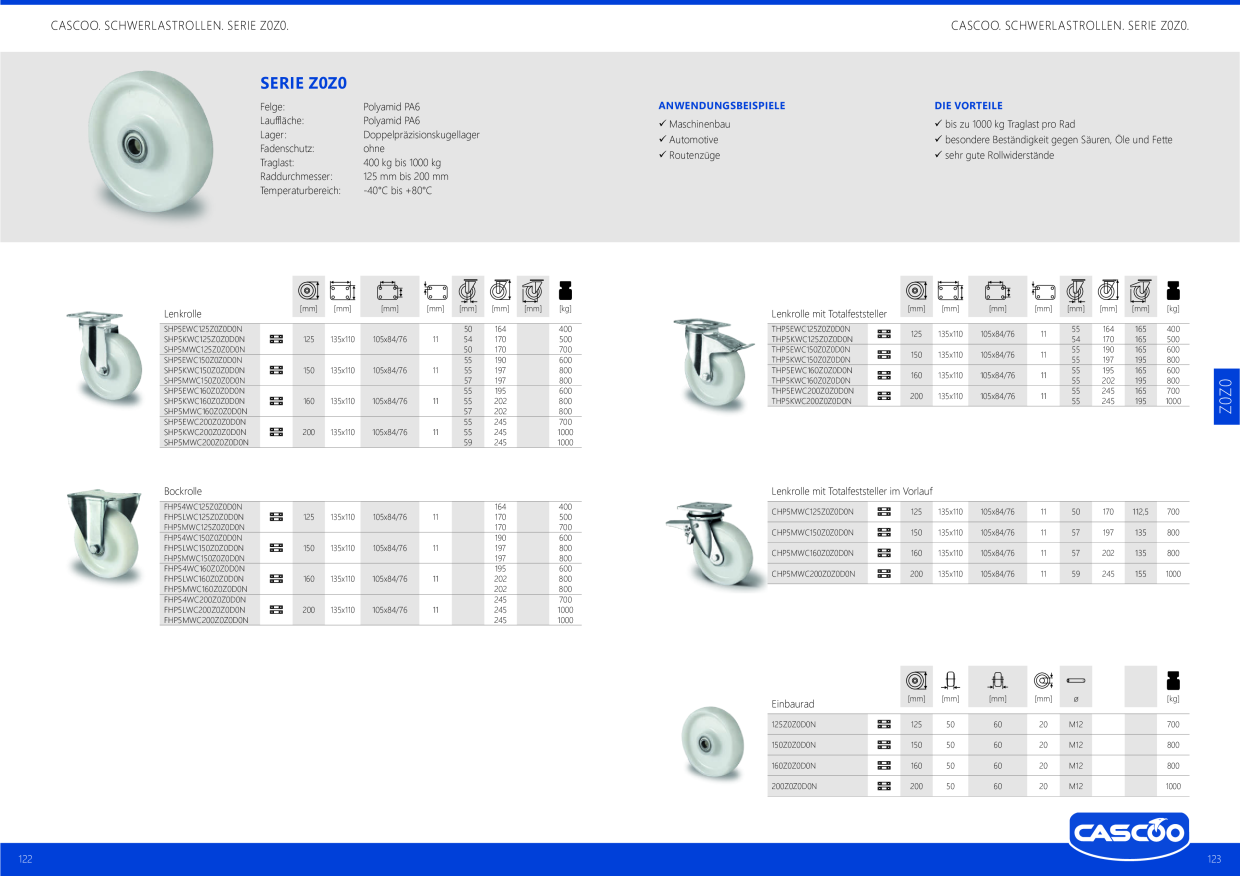1240x876 pixels.
Task: Click model THP5EWC160Z0Z0D0N
Action: [812, 370]
